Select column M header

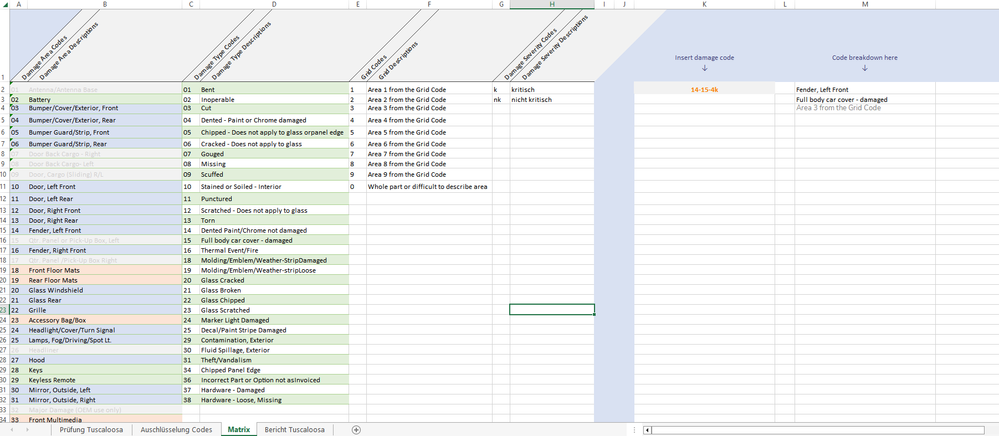coord(865,4)
